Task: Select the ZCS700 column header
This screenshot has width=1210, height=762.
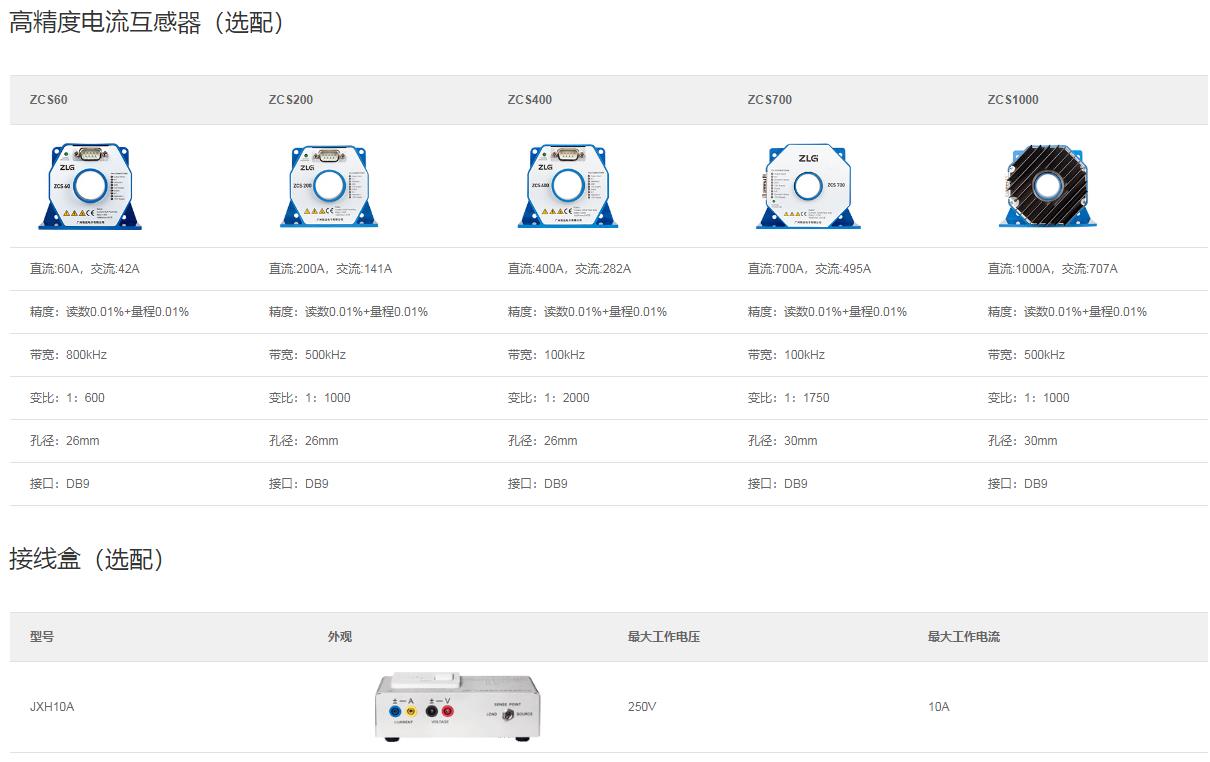Action: (x=770, y=100)
